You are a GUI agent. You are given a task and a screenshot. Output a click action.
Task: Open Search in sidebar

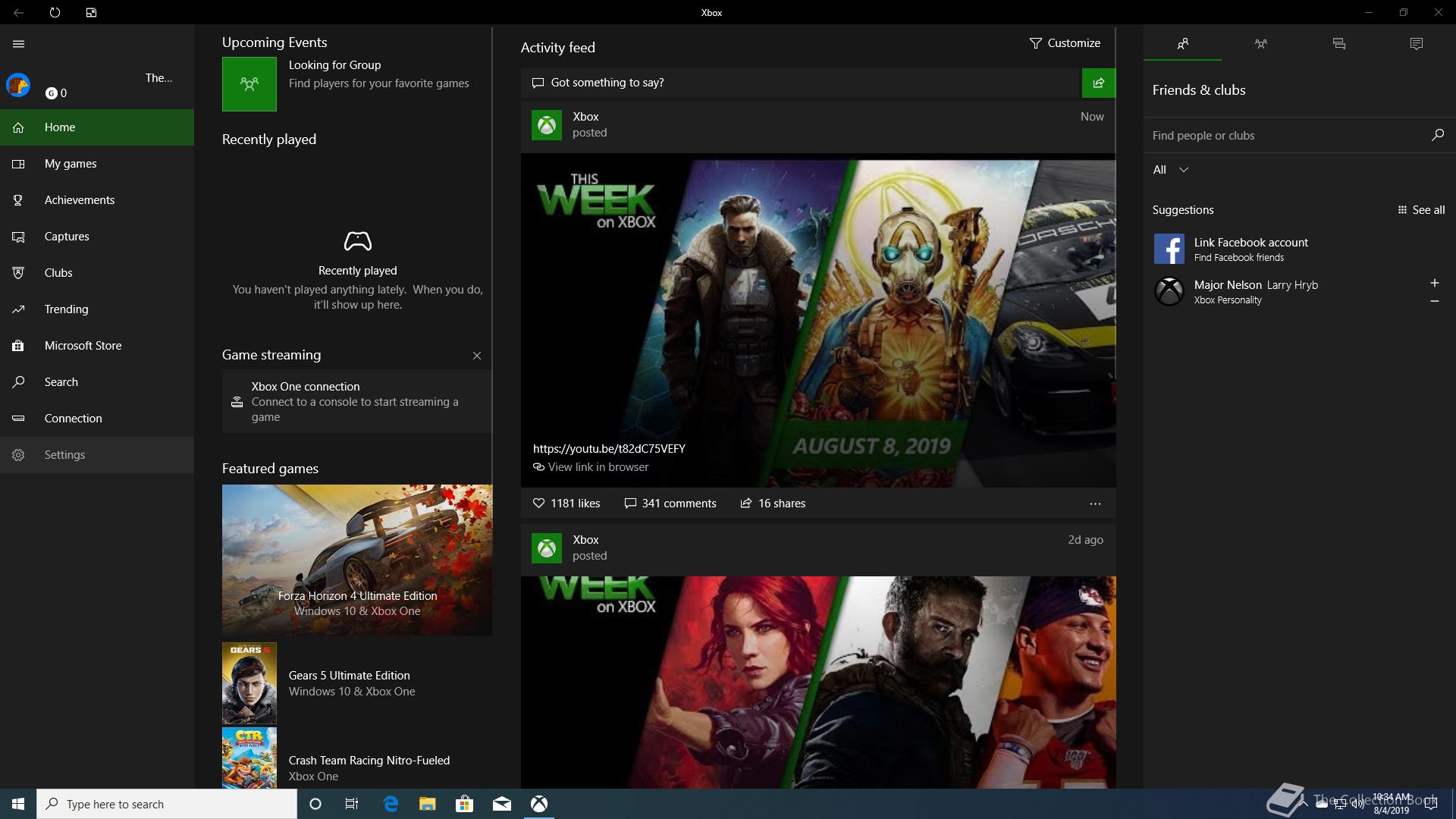pos(97,382)
